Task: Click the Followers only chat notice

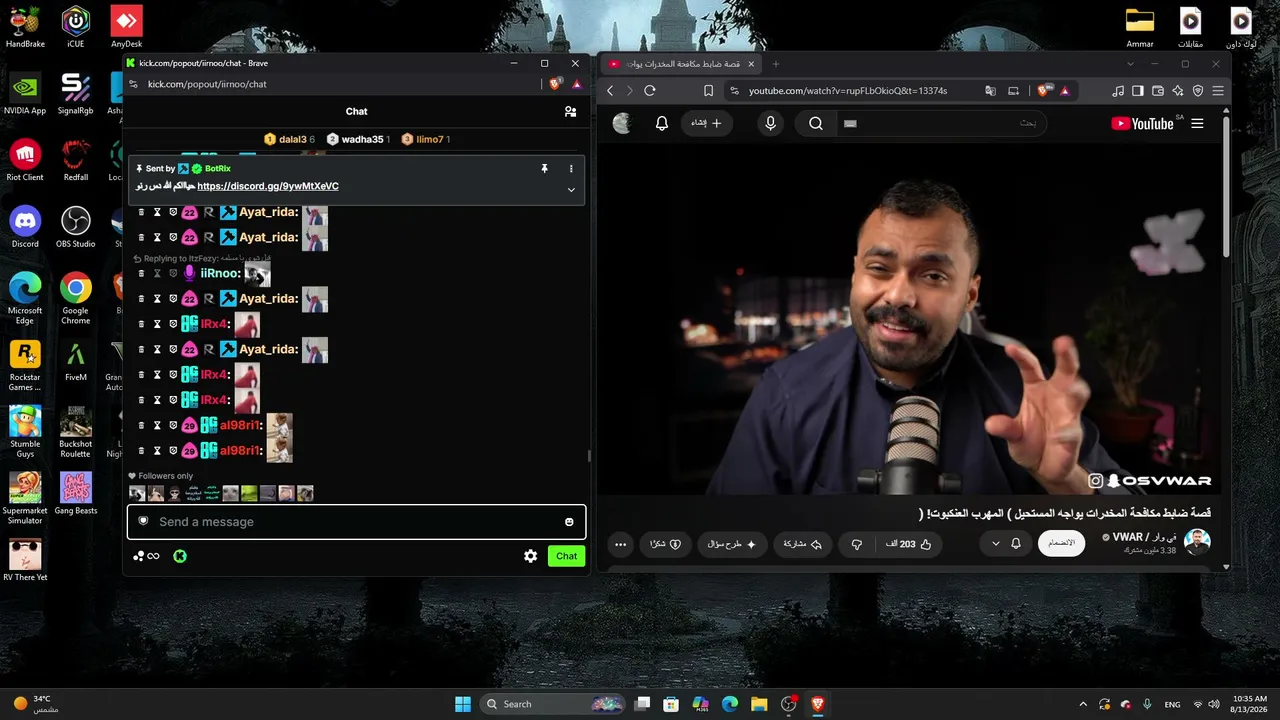Action: 161,476
